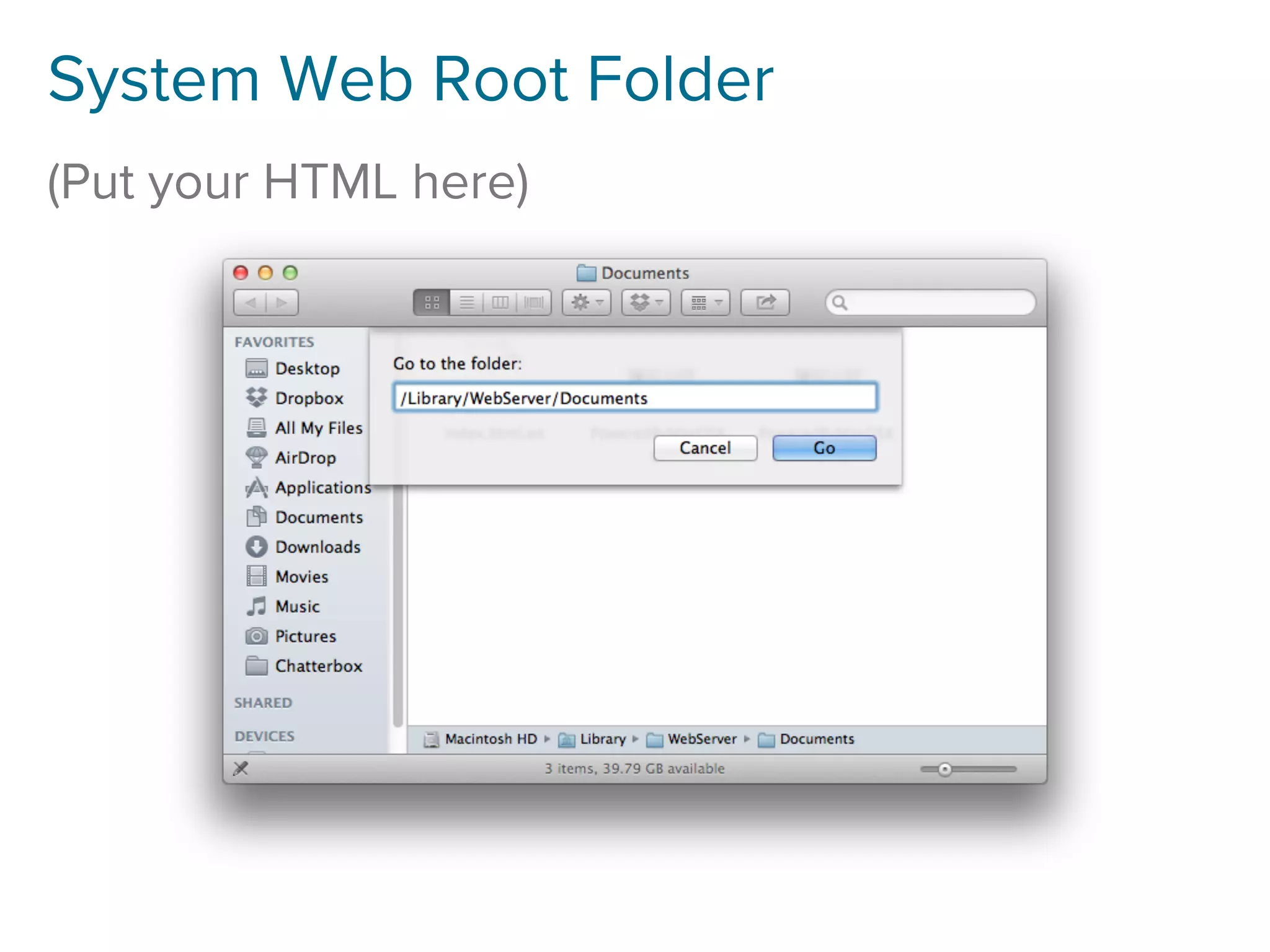Open the Arrange items dropdown
The height and width of the screenshot is (952, 1270).
click(706, 302)
